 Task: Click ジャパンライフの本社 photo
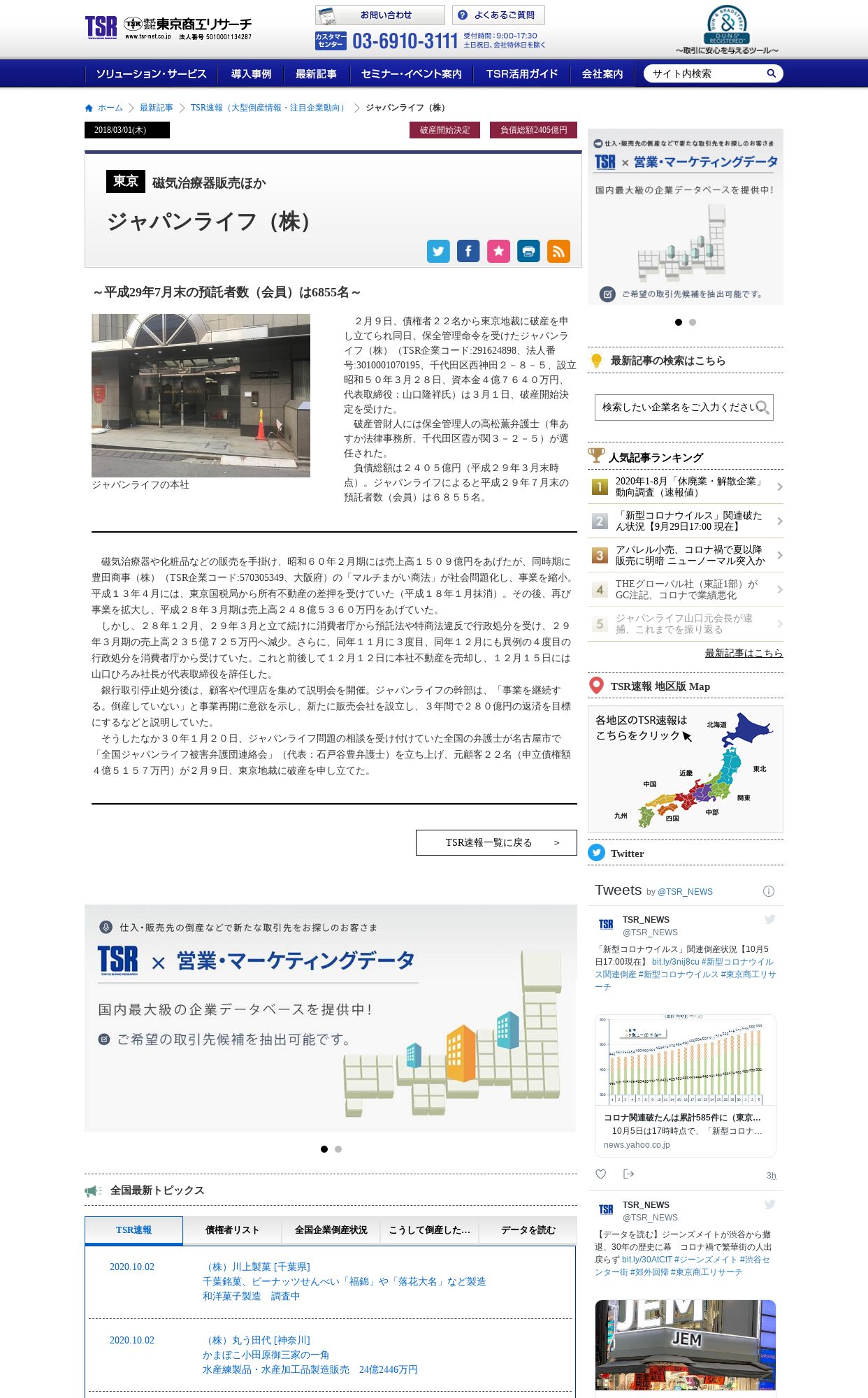point(201,396)
